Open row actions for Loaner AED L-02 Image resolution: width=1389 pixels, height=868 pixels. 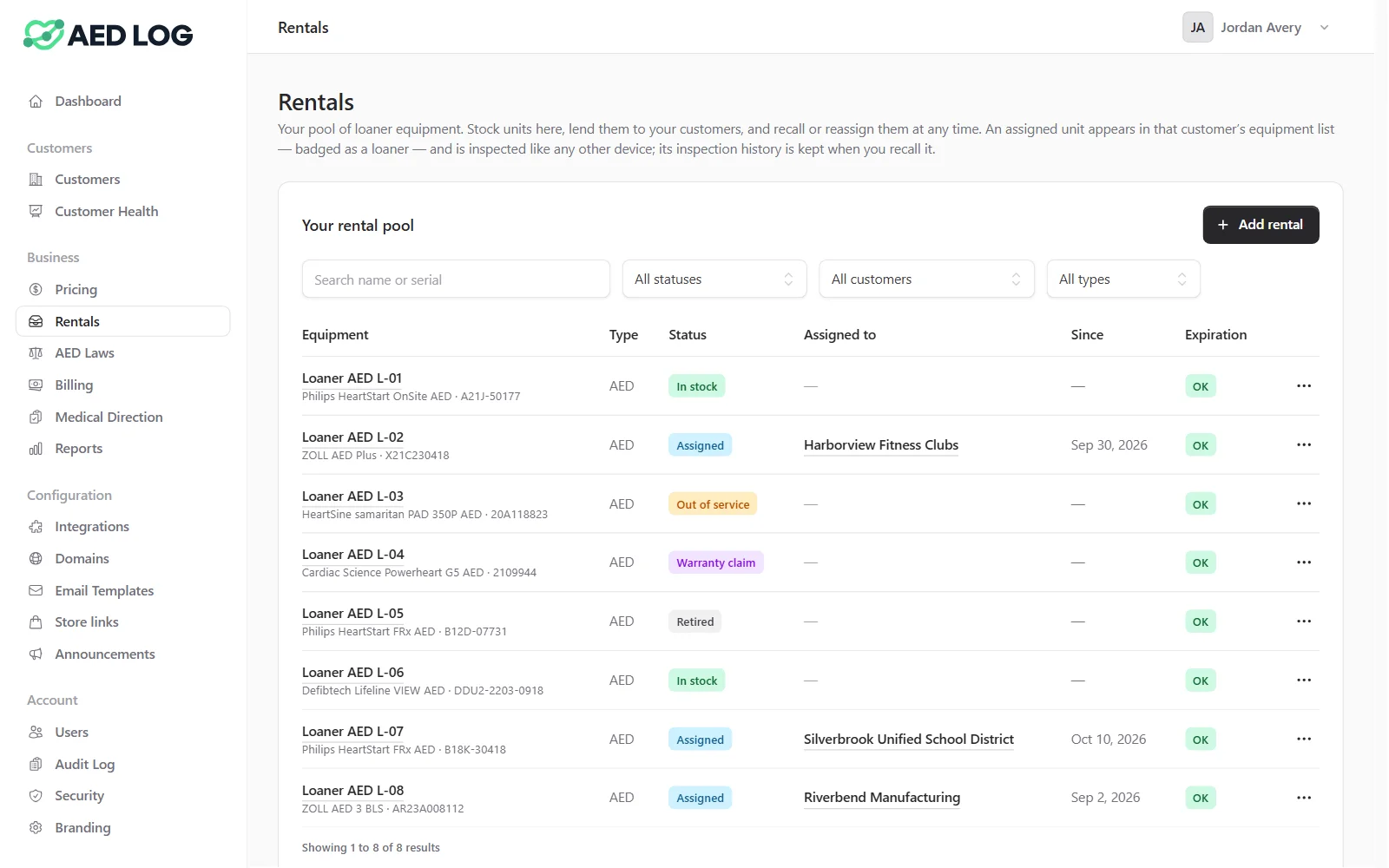point(1304,445)
